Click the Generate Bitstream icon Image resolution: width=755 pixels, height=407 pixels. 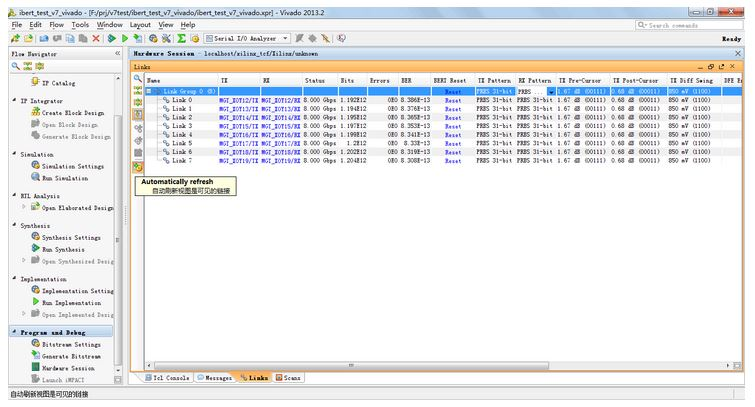[35, 356]
